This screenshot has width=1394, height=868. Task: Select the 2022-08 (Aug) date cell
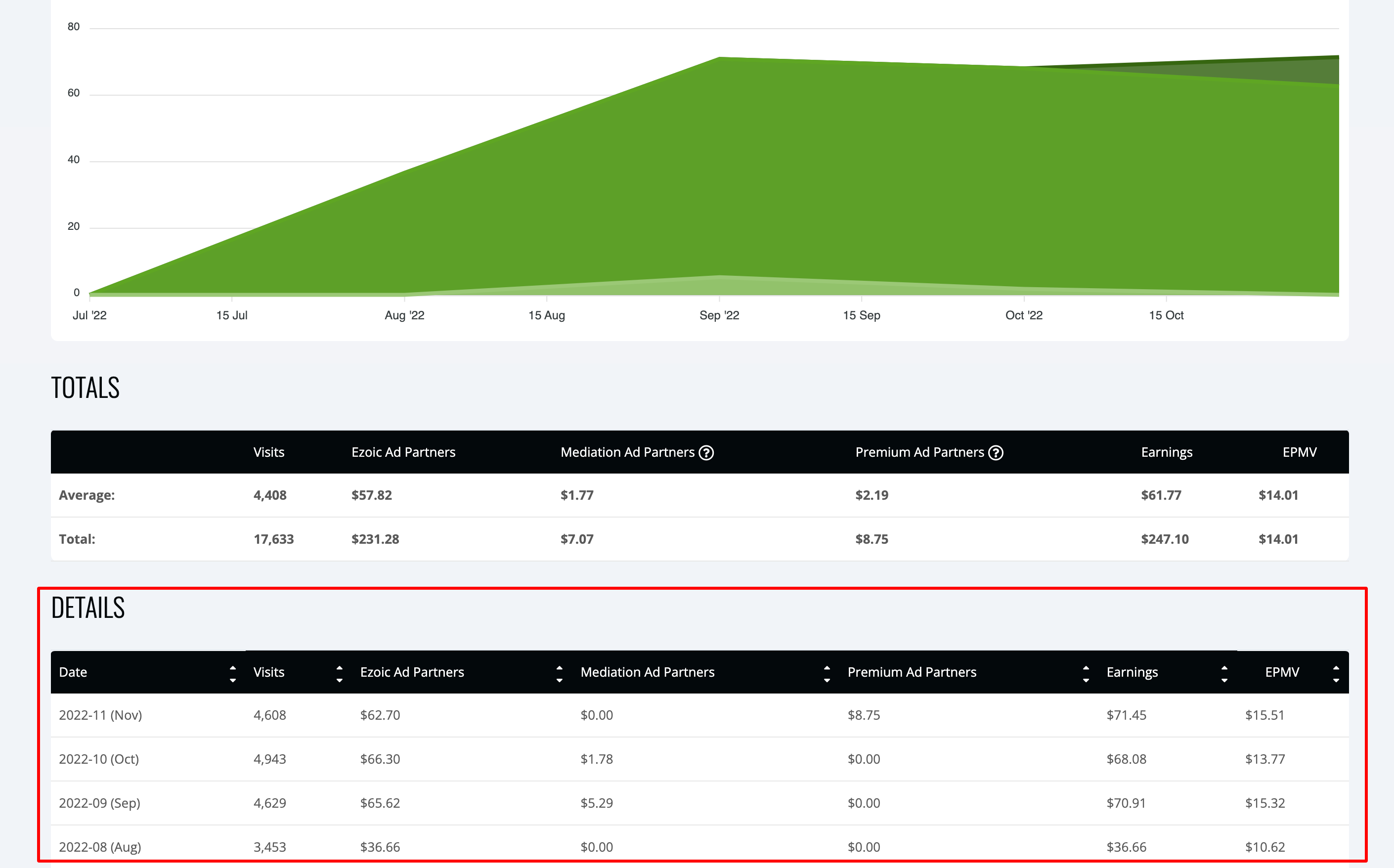point(100,847)
